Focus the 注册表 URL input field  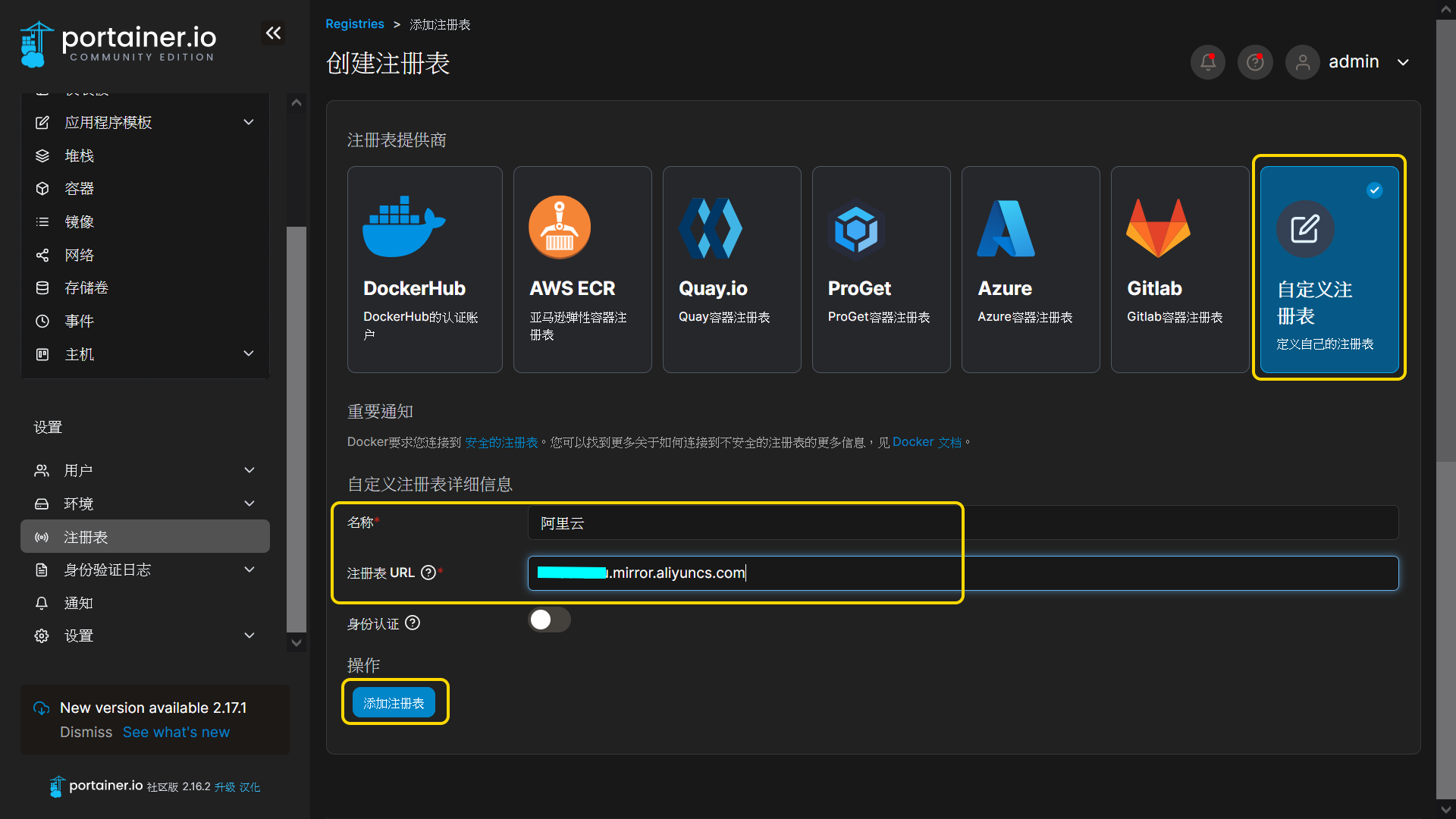963,573
